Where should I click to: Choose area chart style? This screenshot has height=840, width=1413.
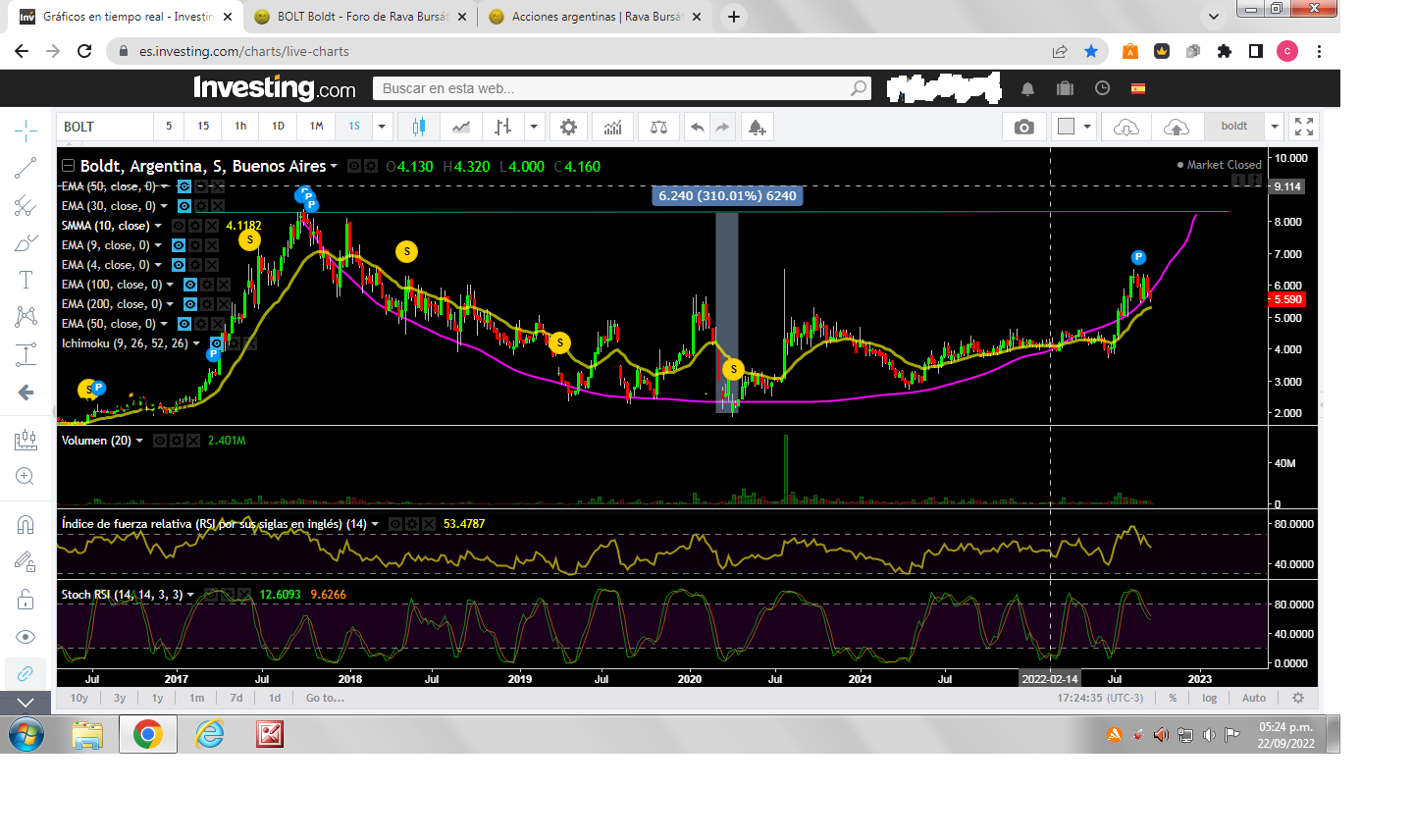point(461,127)
